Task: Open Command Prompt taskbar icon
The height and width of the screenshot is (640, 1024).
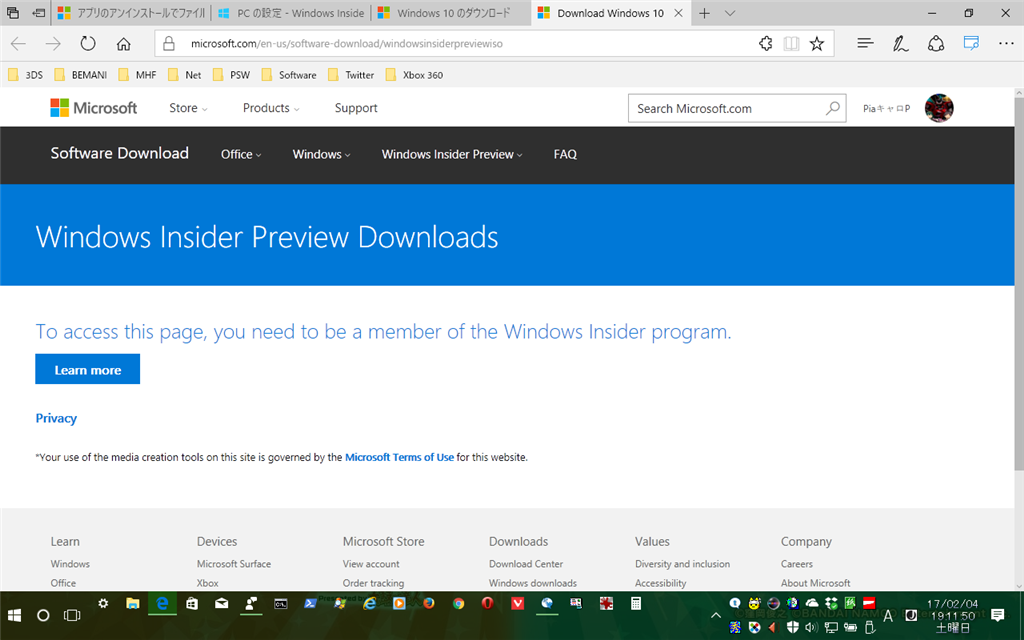Action: click(281, 603)
